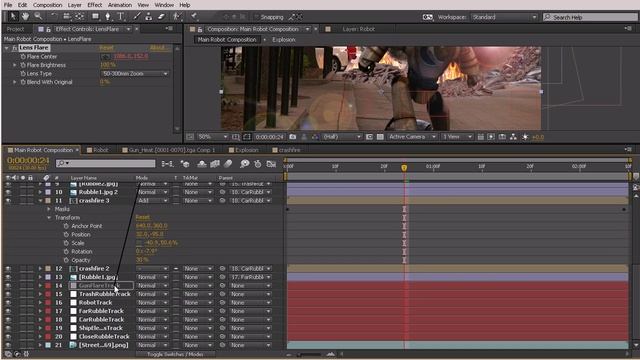Click Toggle Switches / Modes button
Viewport: 640px width, 360px height.
pyautogui.click(x=175, y=354)
